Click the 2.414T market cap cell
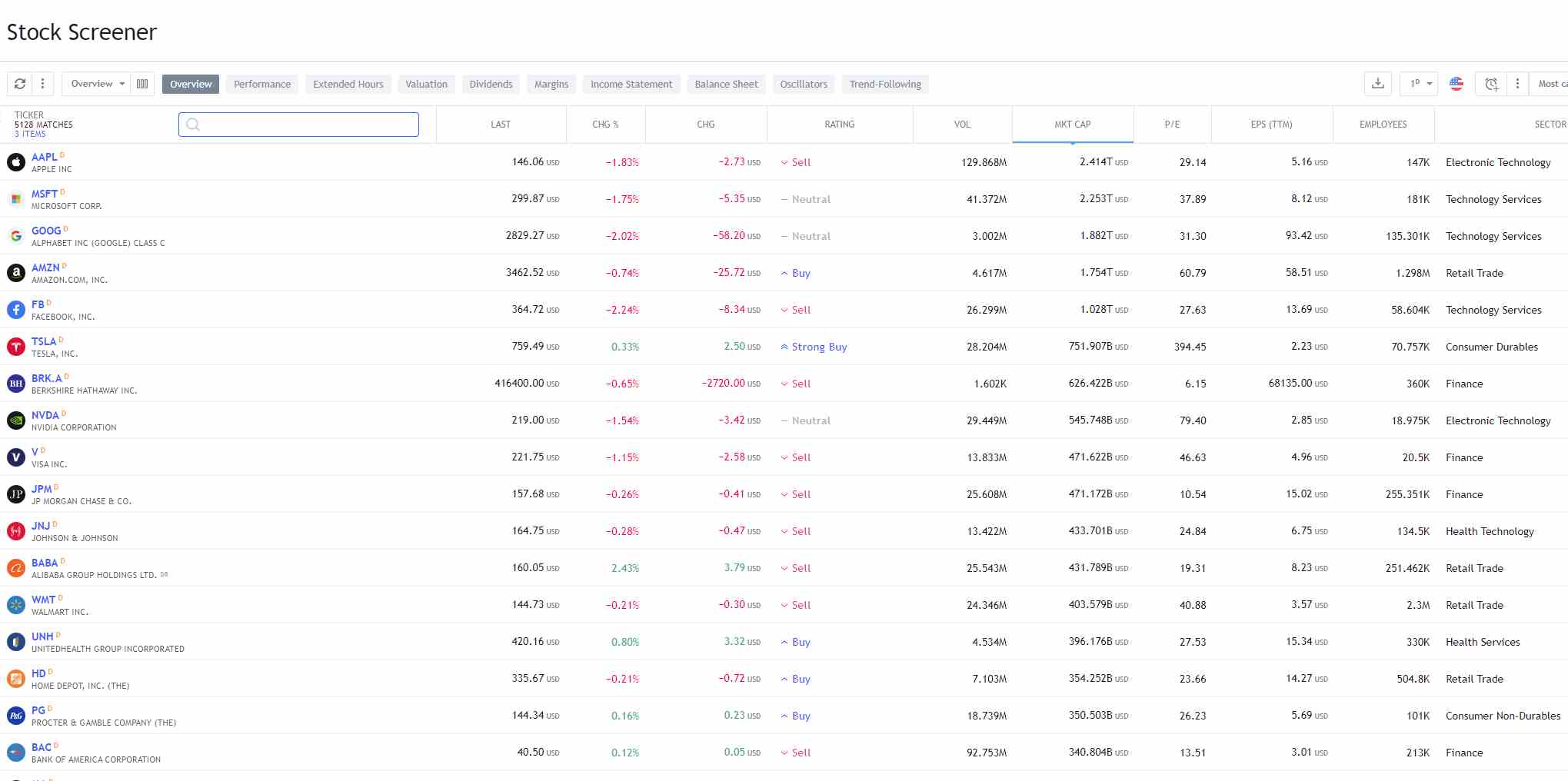Image resolution: width=1568 pixels, height=781 pixels. (x=1104, y=162)
